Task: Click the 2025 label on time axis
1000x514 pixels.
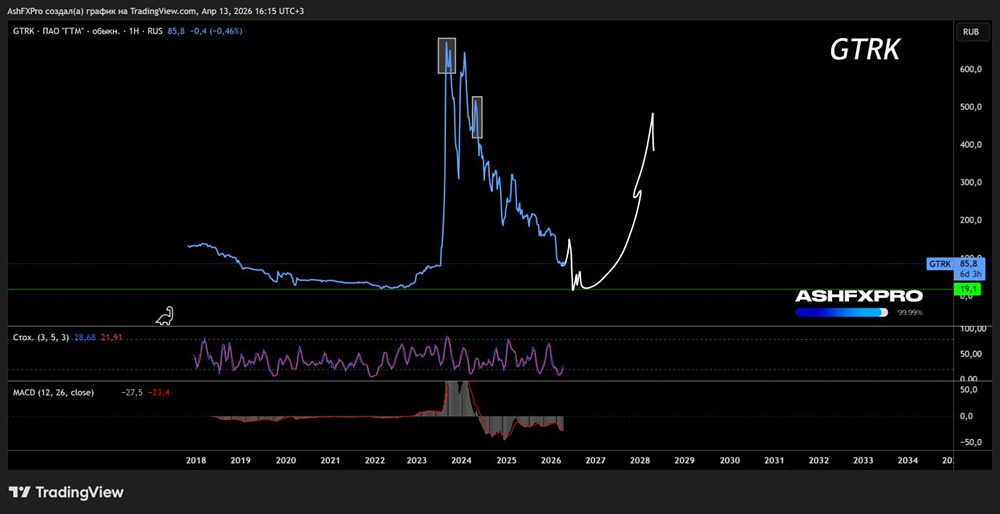Action: pos(506,460)
